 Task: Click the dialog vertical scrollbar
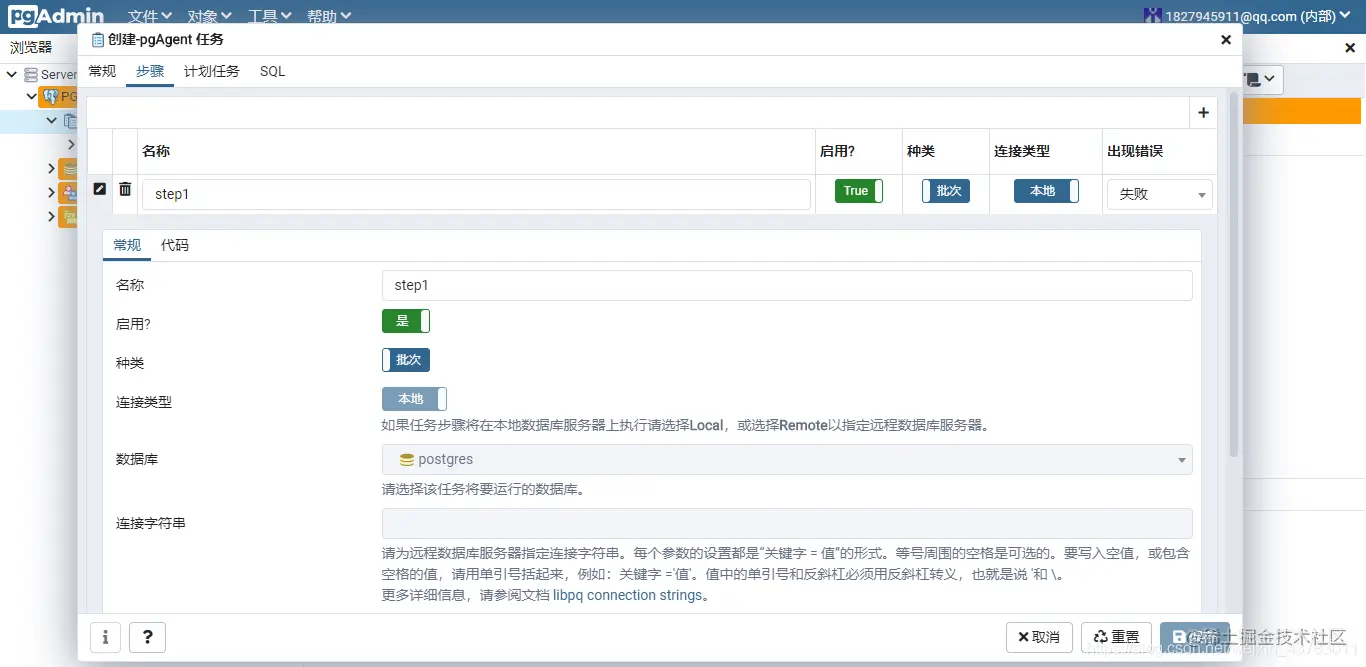(1234, 275)
